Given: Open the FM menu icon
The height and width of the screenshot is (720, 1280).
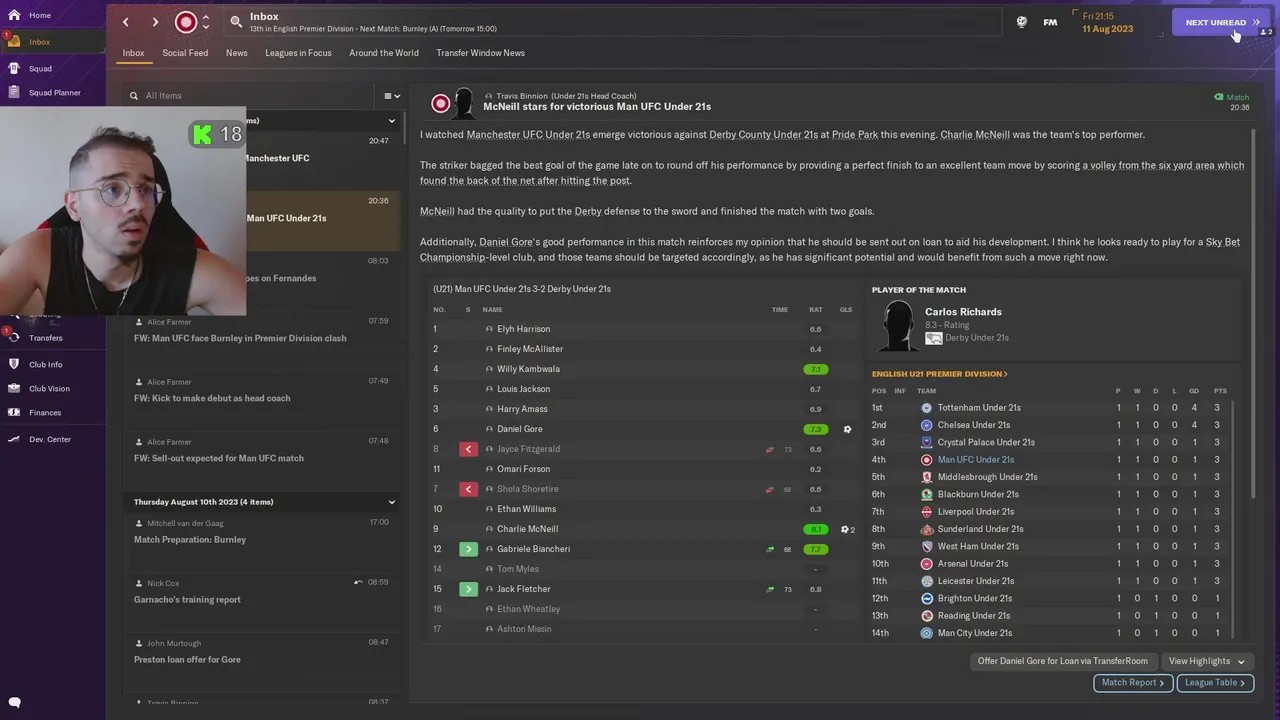Looking at the screenshot, I should [1050, 22].
